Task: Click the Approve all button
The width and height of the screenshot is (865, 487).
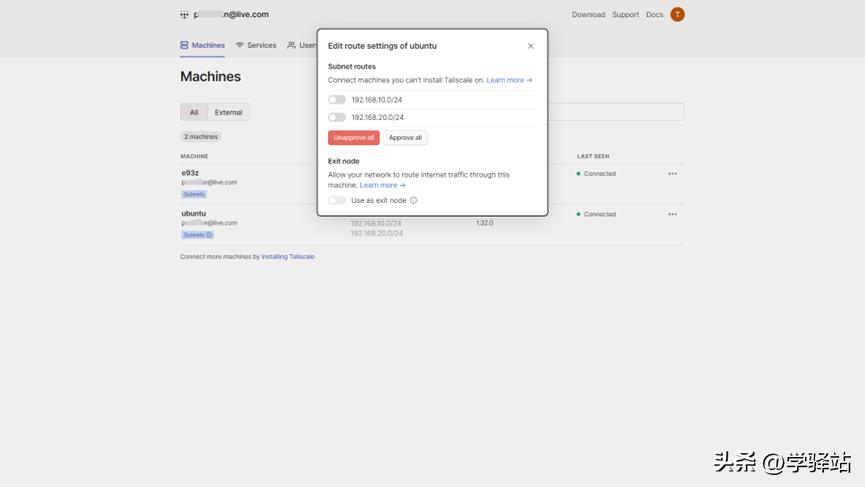Action: tap(405, 138)
